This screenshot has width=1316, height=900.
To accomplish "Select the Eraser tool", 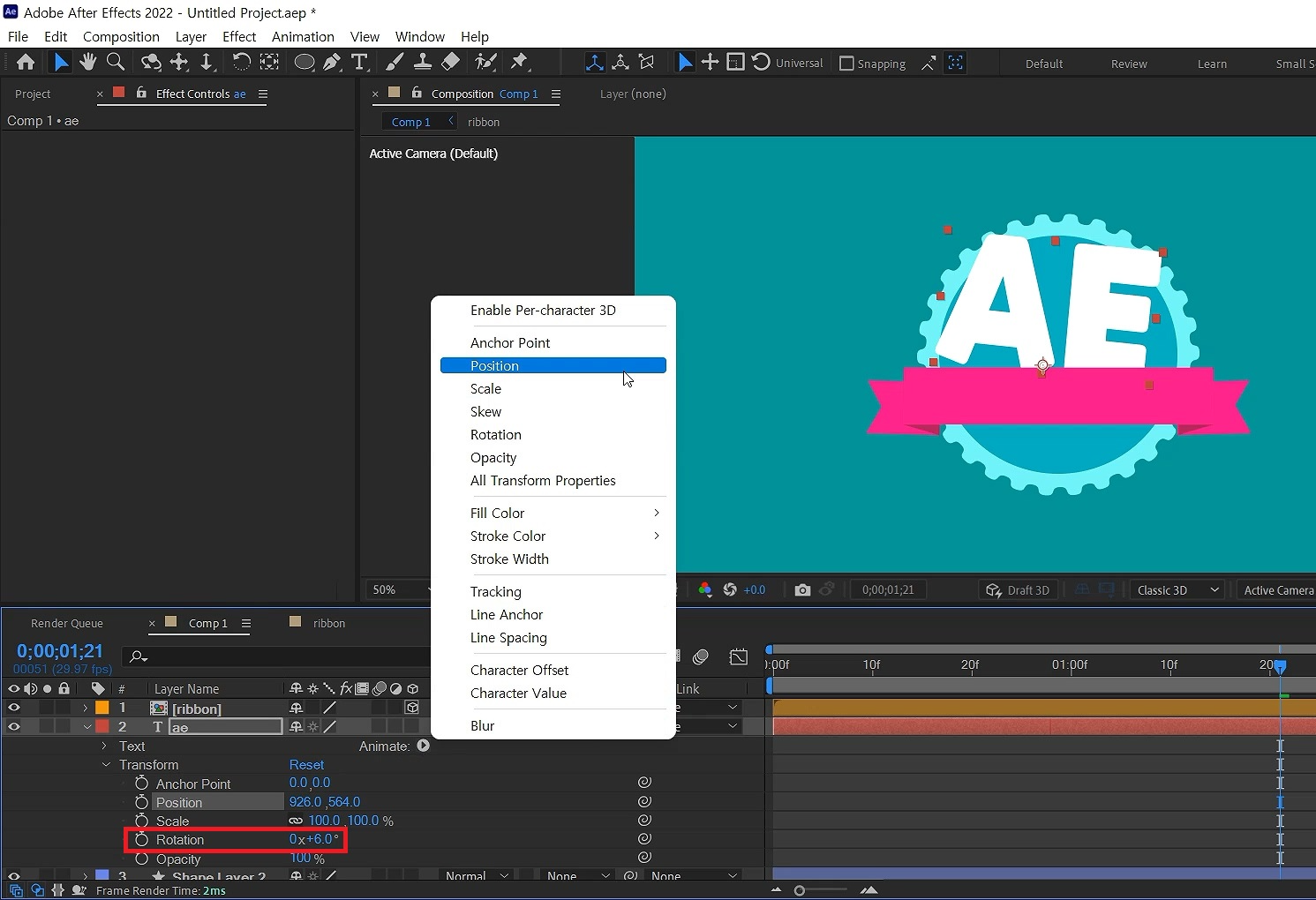I will point(451,62).
